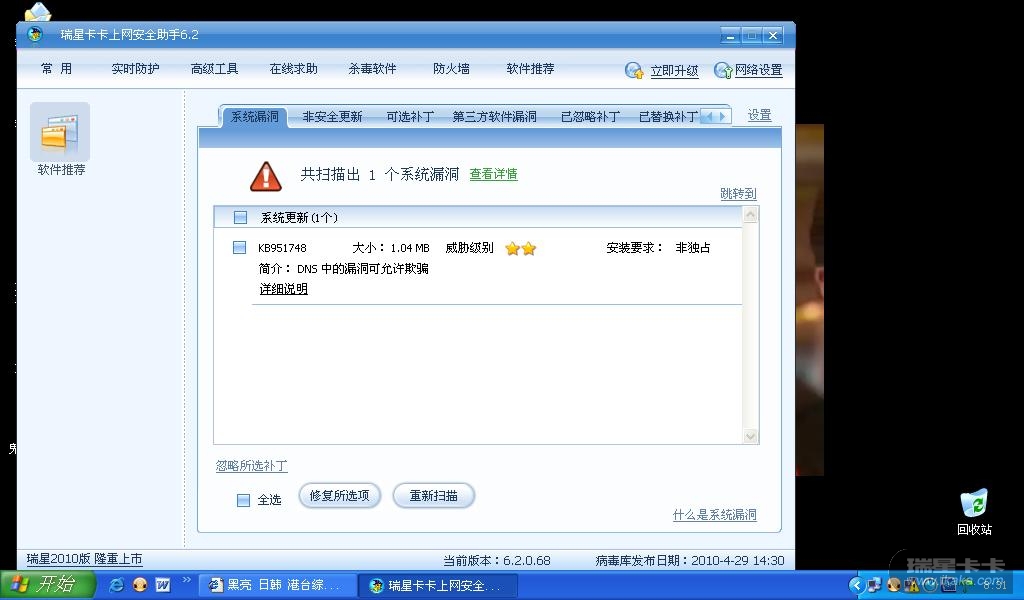Switch to the 已替换补丁 tab

point(667,116)
